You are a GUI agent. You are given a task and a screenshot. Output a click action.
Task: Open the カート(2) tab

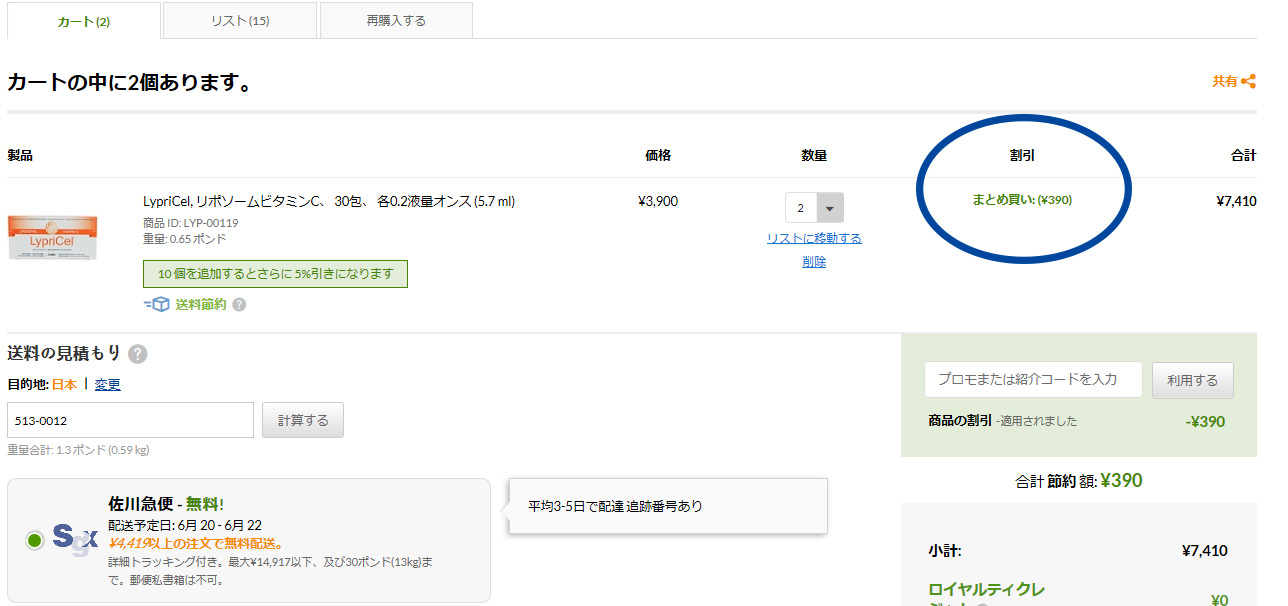pos(84,21)
